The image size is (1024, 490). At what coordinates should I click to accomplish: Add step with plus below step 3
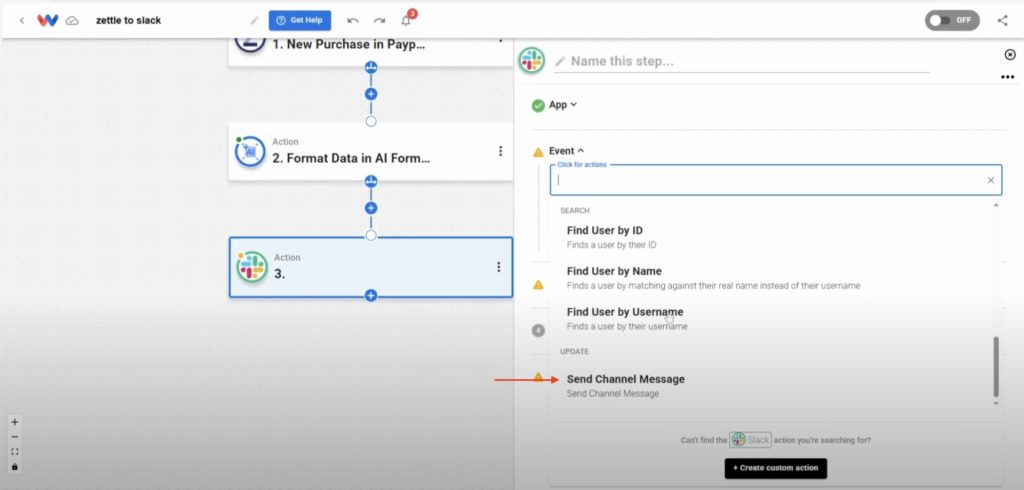point(371,296)
